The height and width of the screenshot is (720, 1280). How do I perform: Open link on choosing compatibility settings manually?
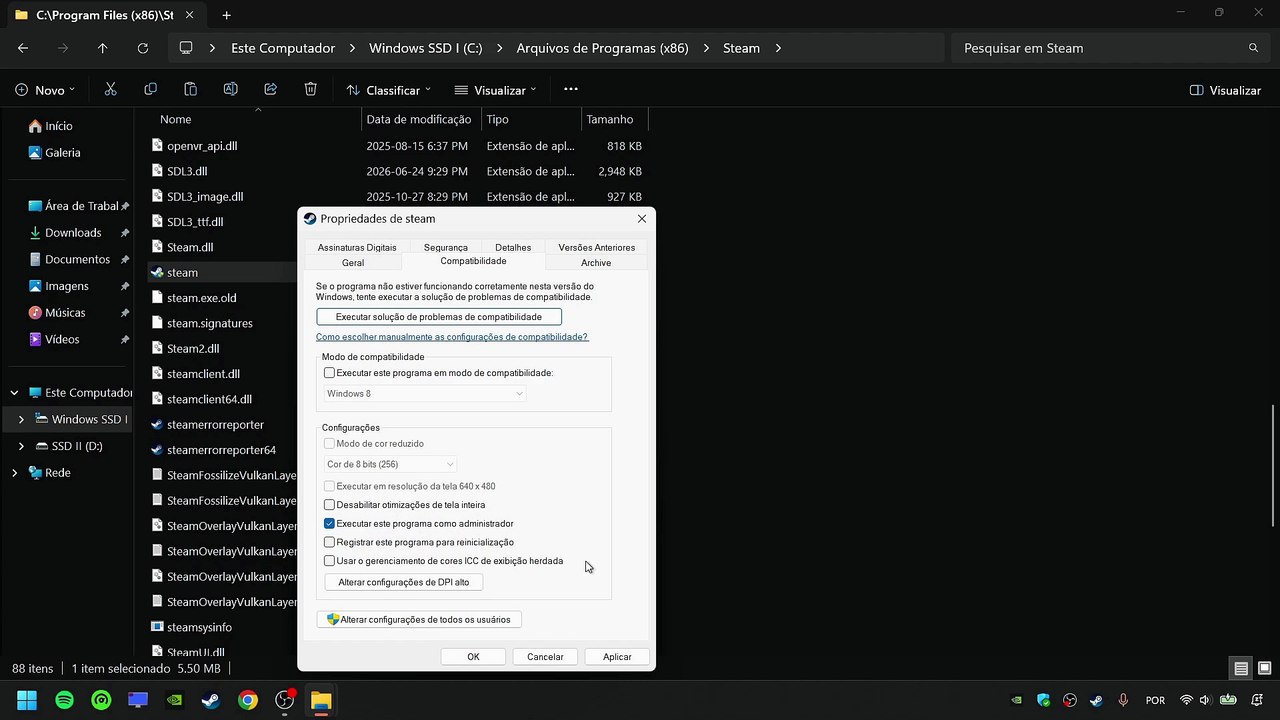pyautogui.click(x=452, y=337)
